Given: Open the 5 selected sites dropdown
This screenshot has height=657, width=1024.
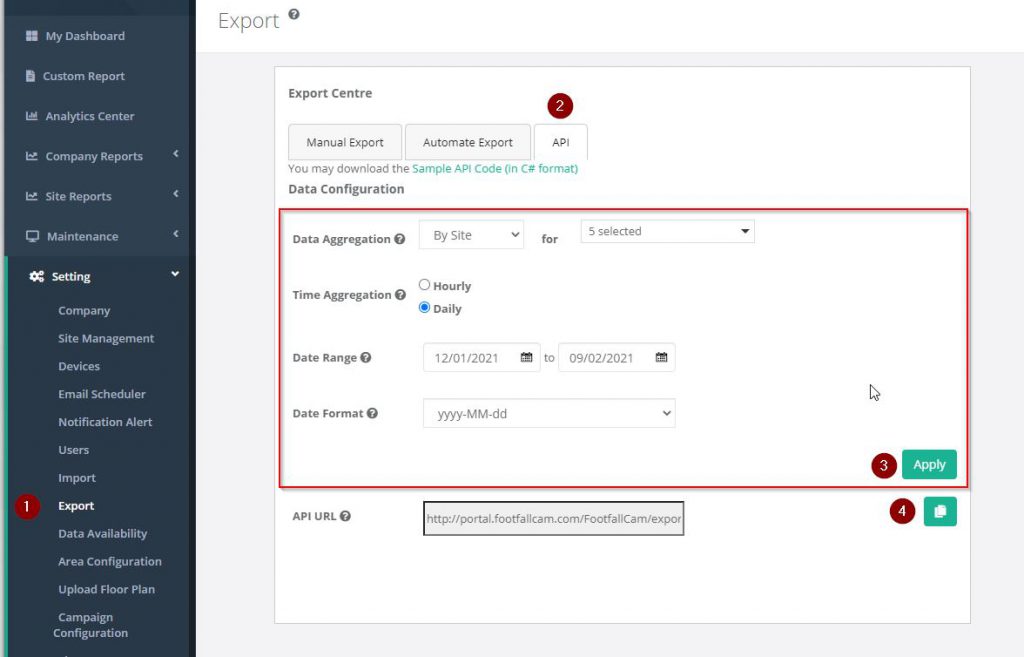Looking at the screenshot, I should [667, 232].
